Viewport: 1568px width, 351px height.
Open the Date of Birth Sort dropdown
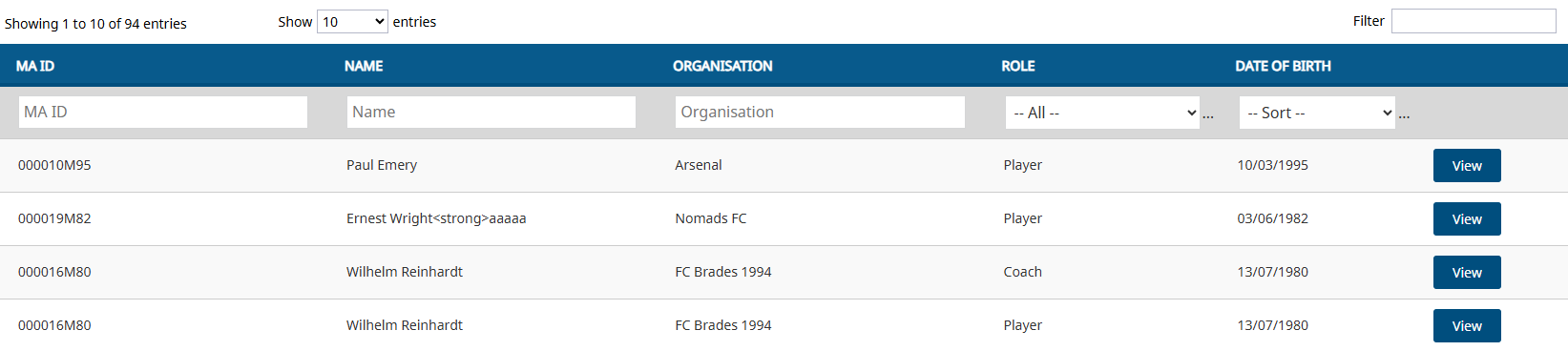tap(1317, 113)
